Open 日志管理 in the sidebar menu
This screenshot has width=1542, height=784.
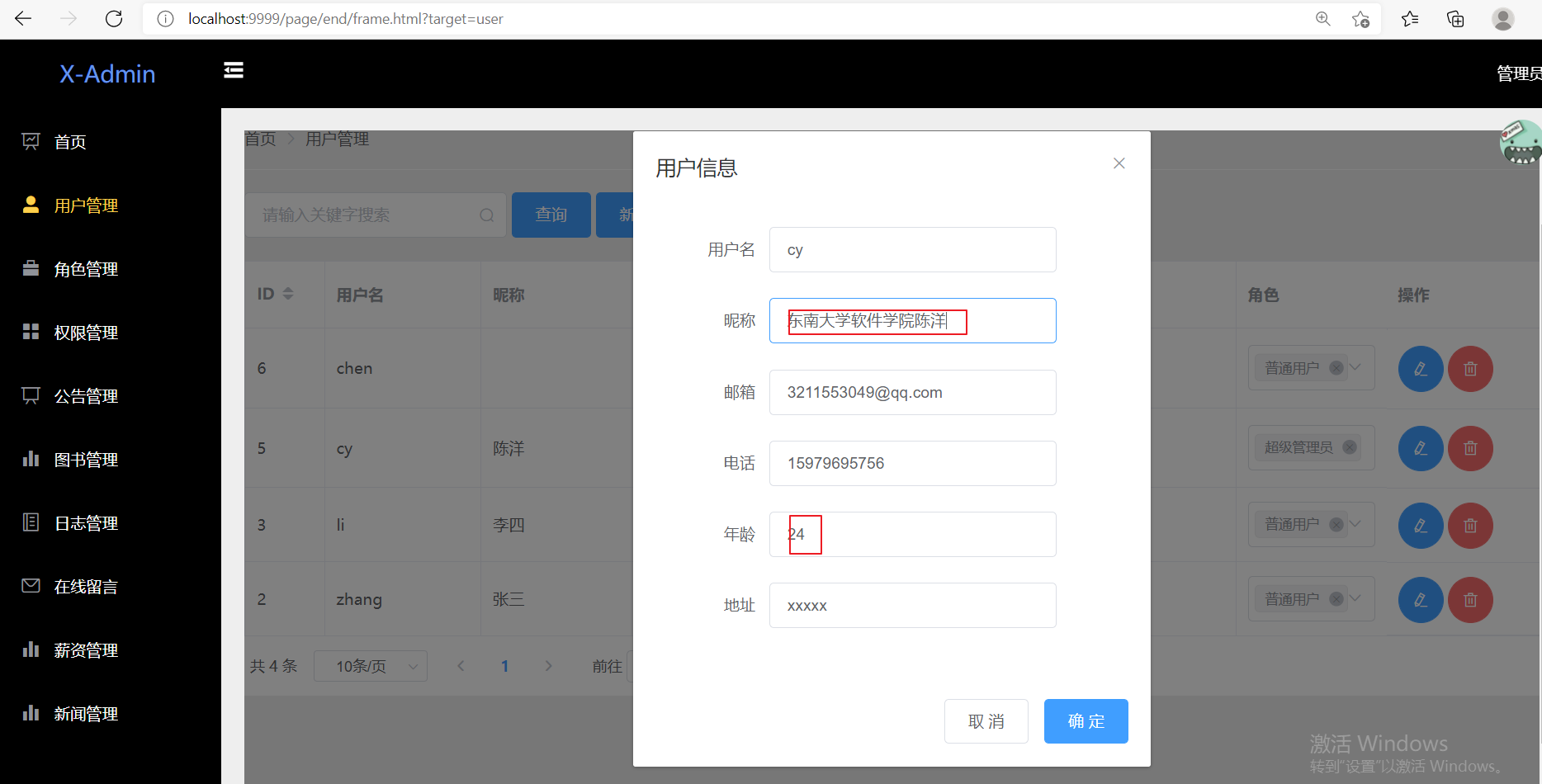pos(86,523)
